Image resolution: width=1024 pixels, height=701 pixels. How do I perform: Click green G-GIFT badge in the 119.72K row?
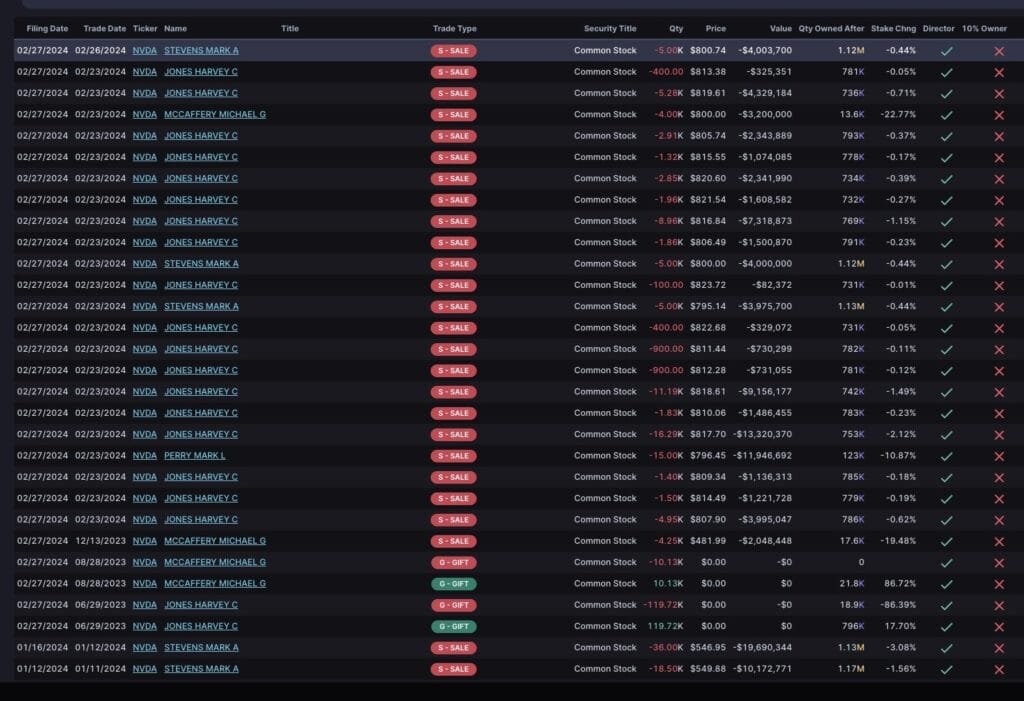[453, 627]
